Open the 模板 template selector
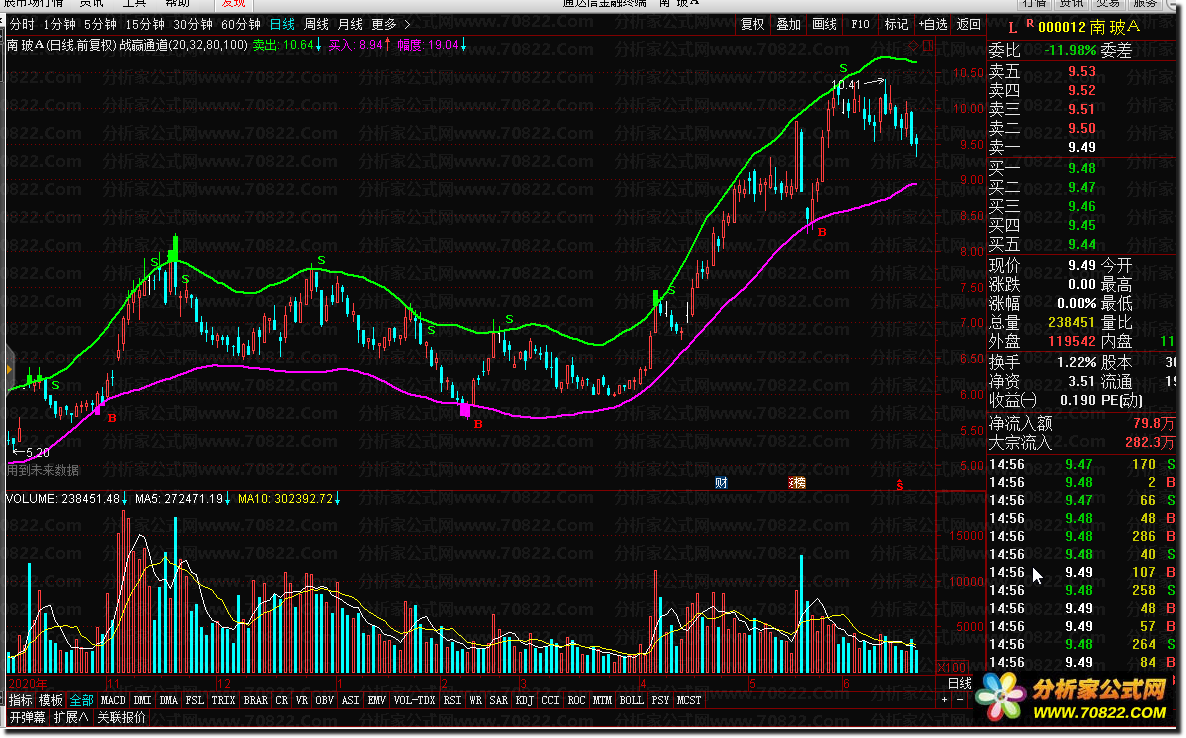 coord(51,700)
